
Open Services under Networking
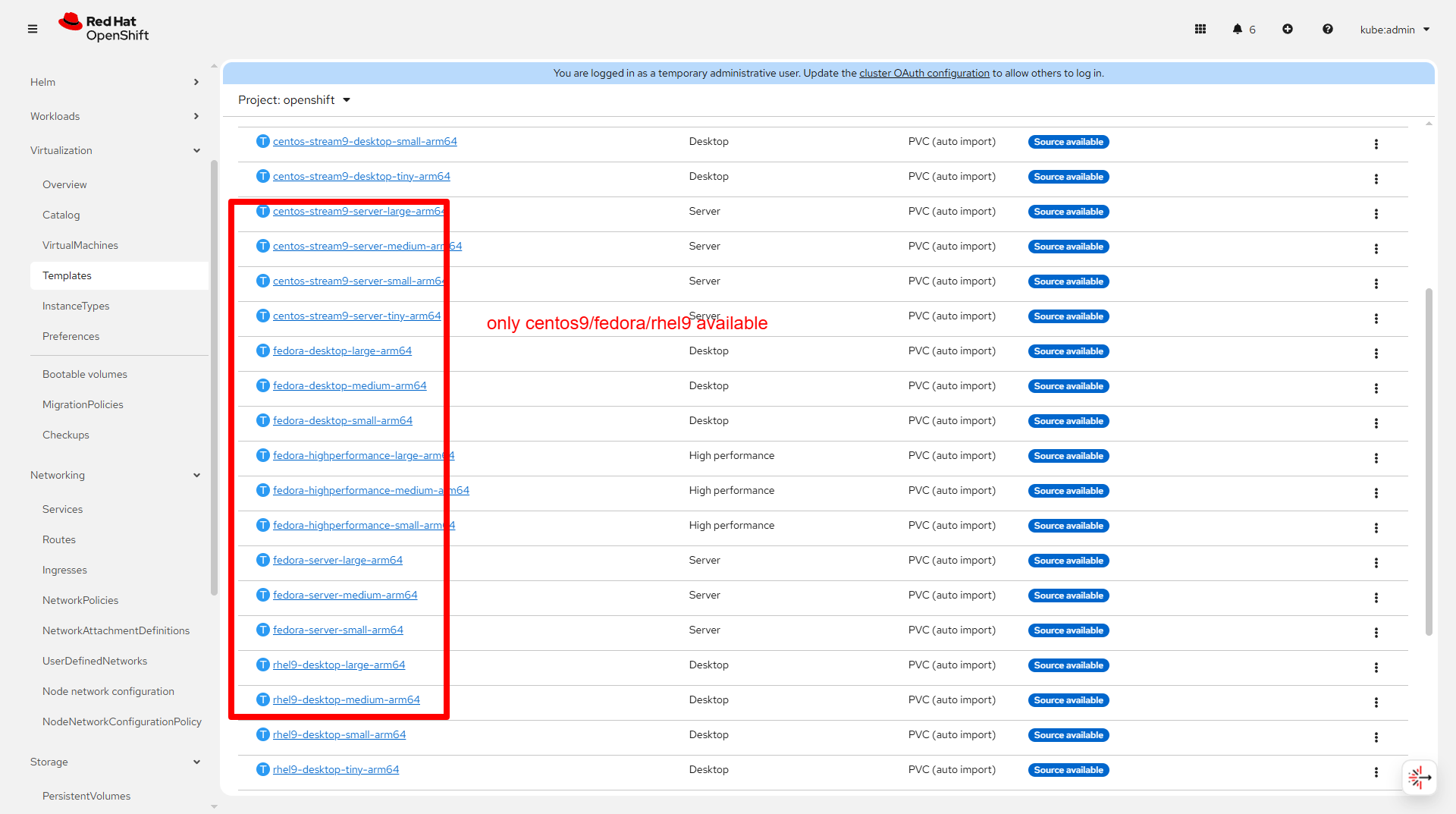tap(62, 509)
